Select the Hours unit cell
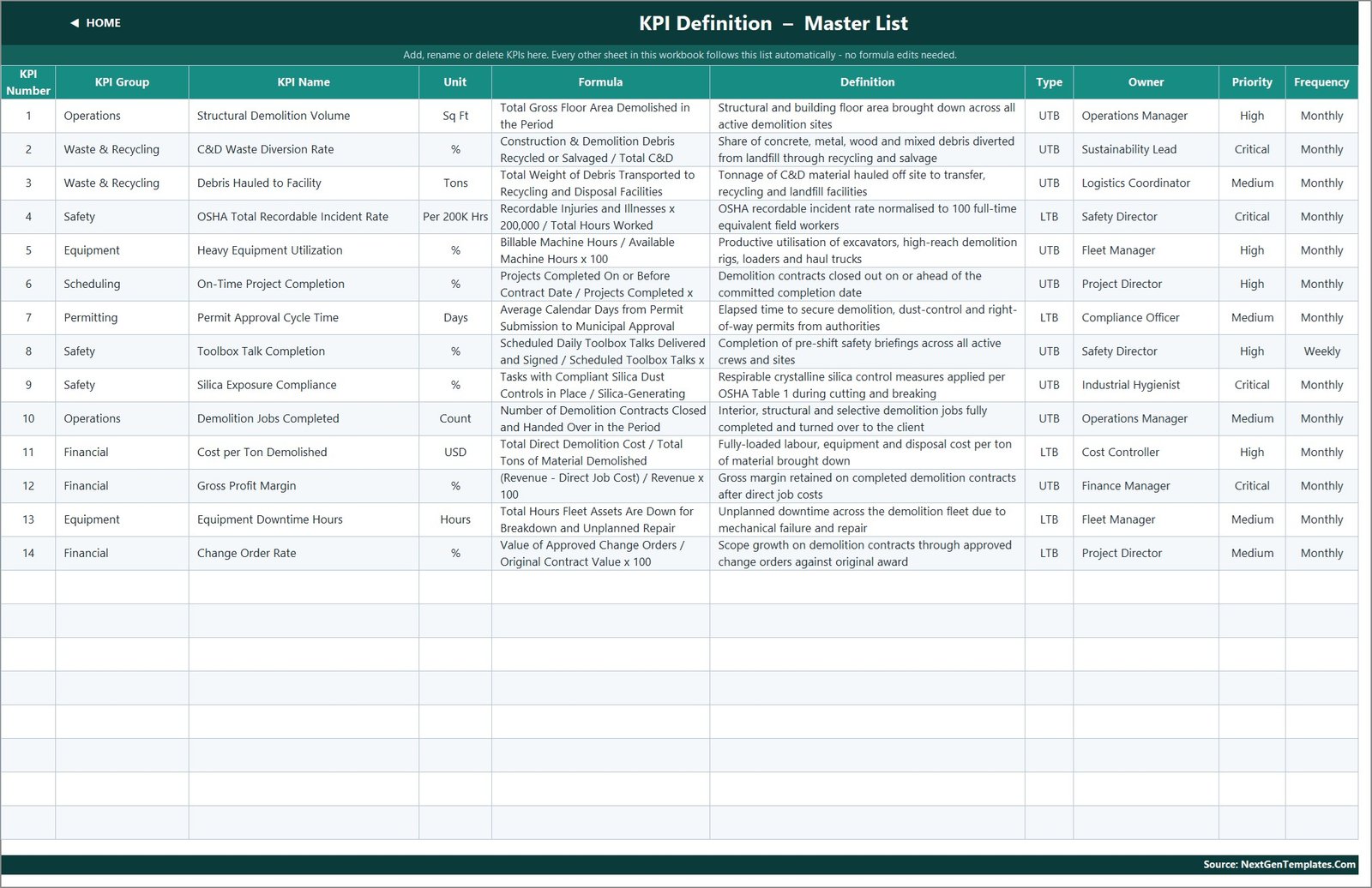This screenshot has width=1372, height=888. [455, 519]
